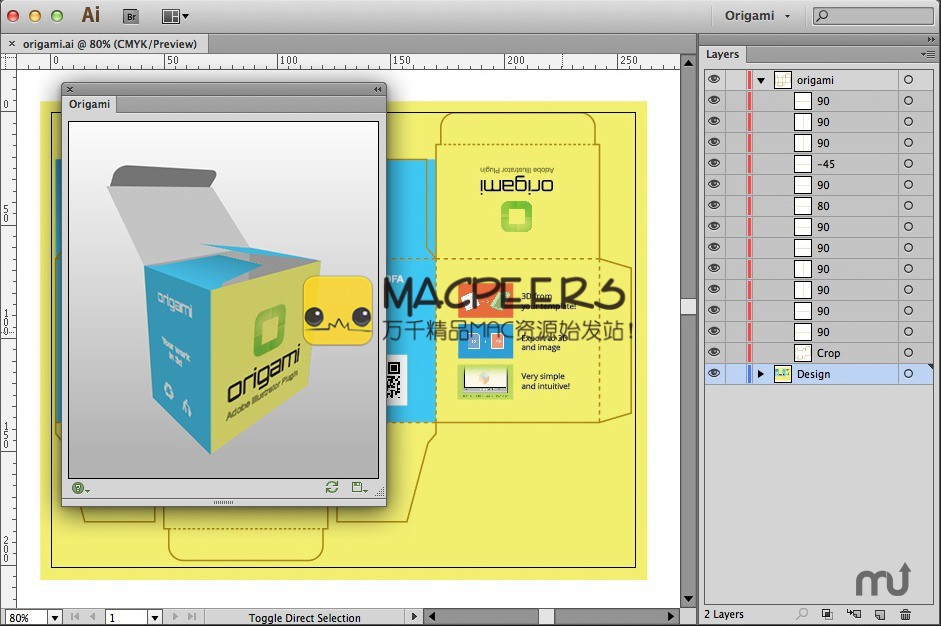
Task: Delete the selected layer with the trash icon
Action: coord(906,614)
